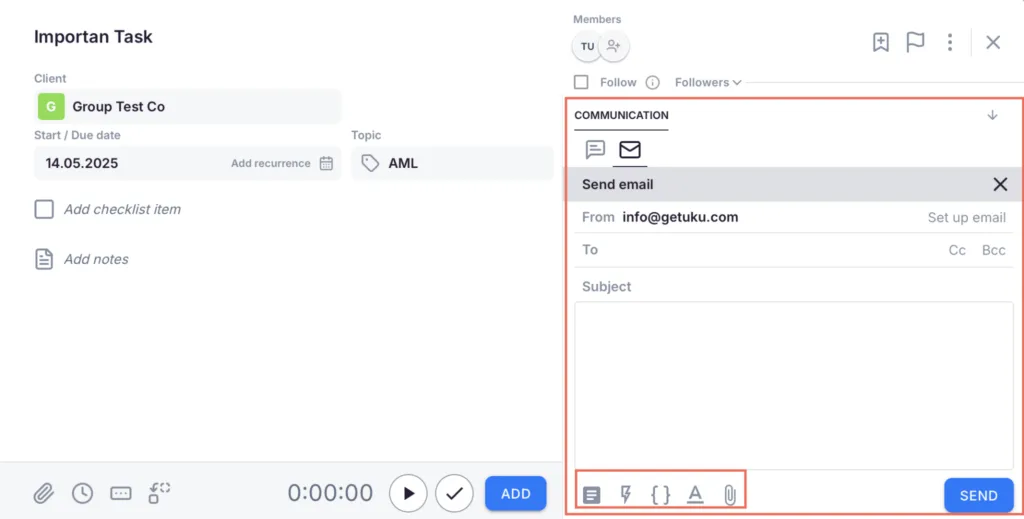The image size is (1024, 519).
Task: Click the Add recurrence link
Action: click(x=270, y=163)
